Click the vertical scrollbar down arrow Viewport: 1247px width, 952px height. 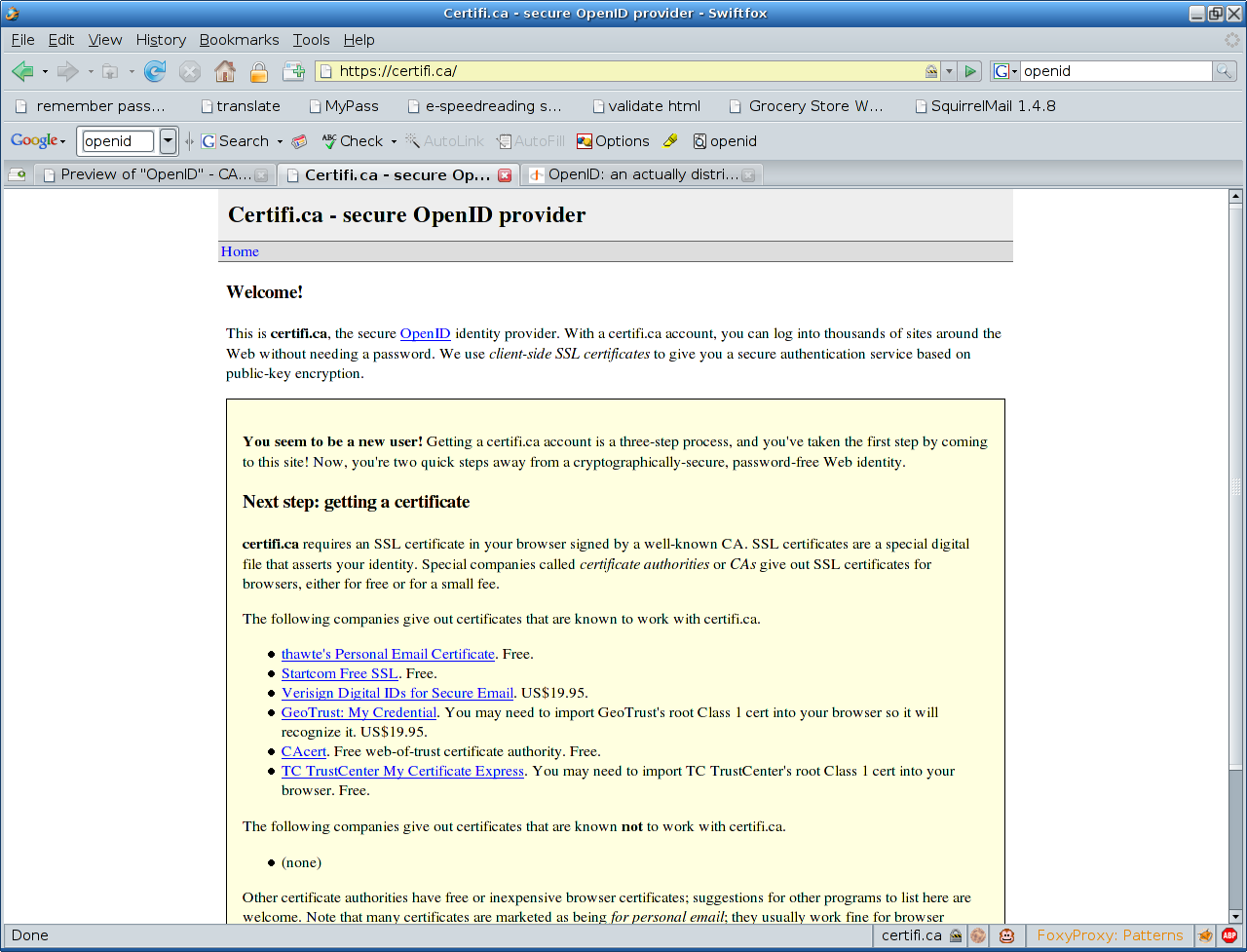coord(1236,915)
